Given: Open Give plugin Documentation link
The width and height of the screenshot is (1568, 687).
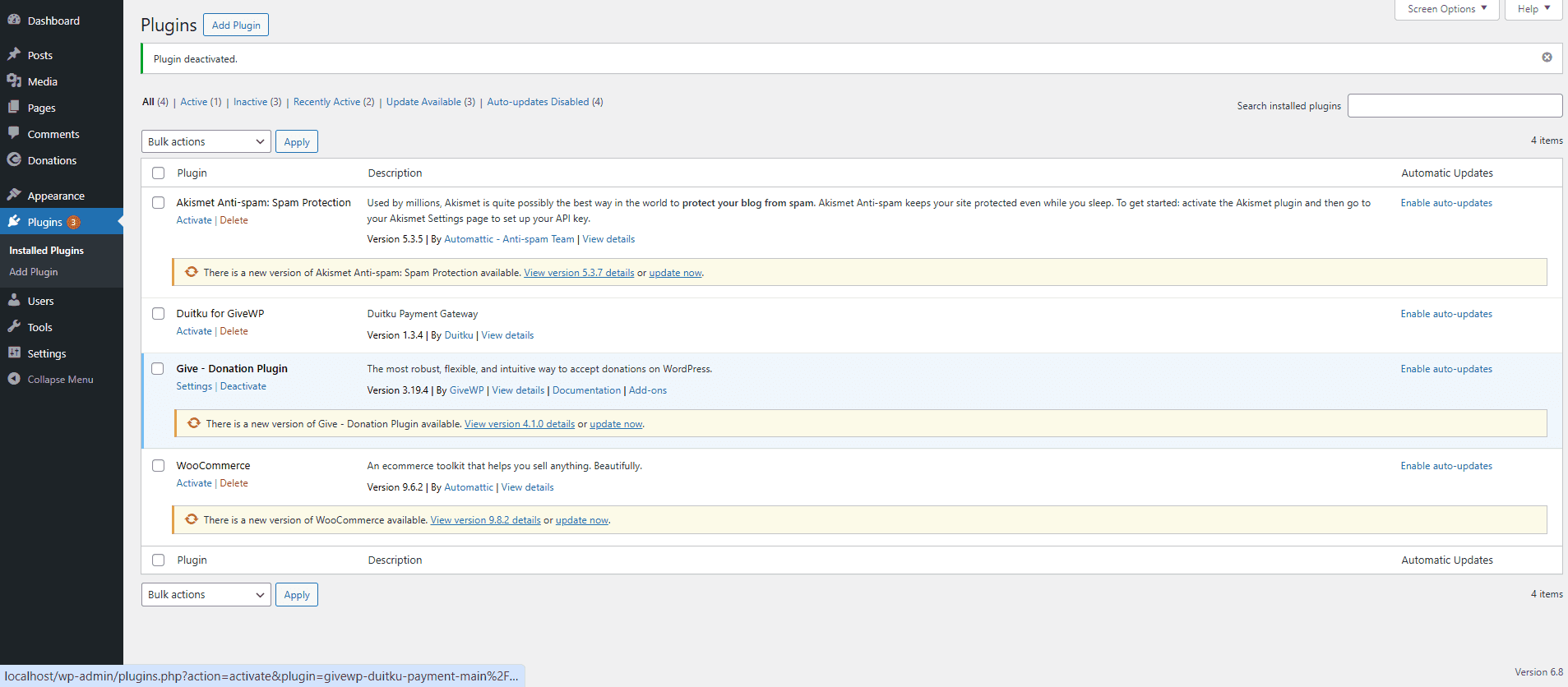Looking at the screenshot, I should pos(586,390).
